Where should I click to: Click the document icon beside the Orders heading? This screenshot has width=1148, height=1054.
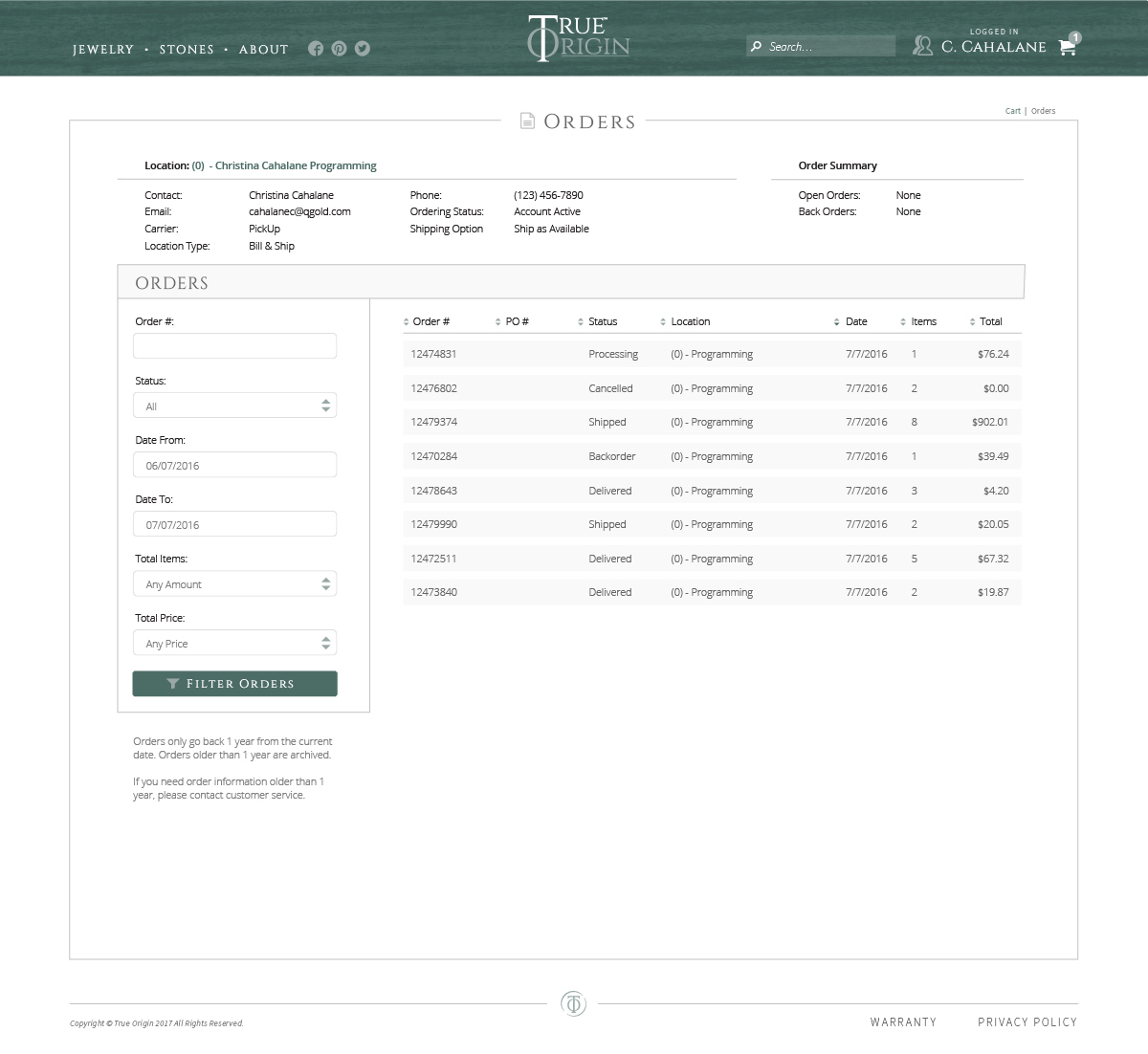(527, 121)
